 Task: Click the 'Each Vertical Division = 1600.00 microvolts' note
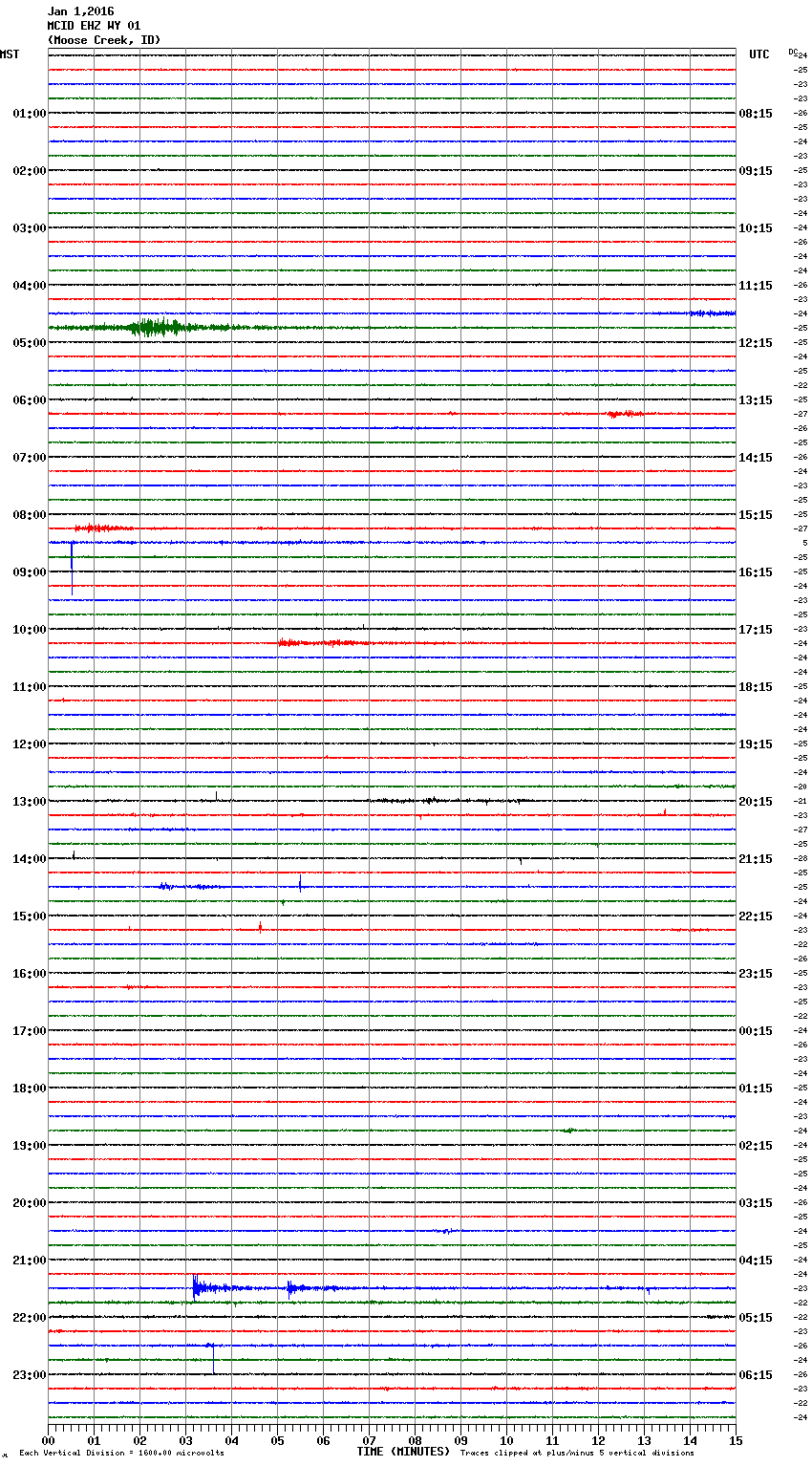121,1453
